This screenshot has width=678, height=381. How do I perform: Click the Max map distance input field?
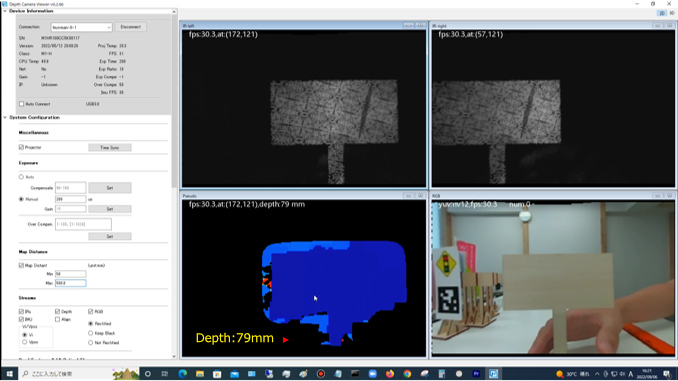[70, 283]
